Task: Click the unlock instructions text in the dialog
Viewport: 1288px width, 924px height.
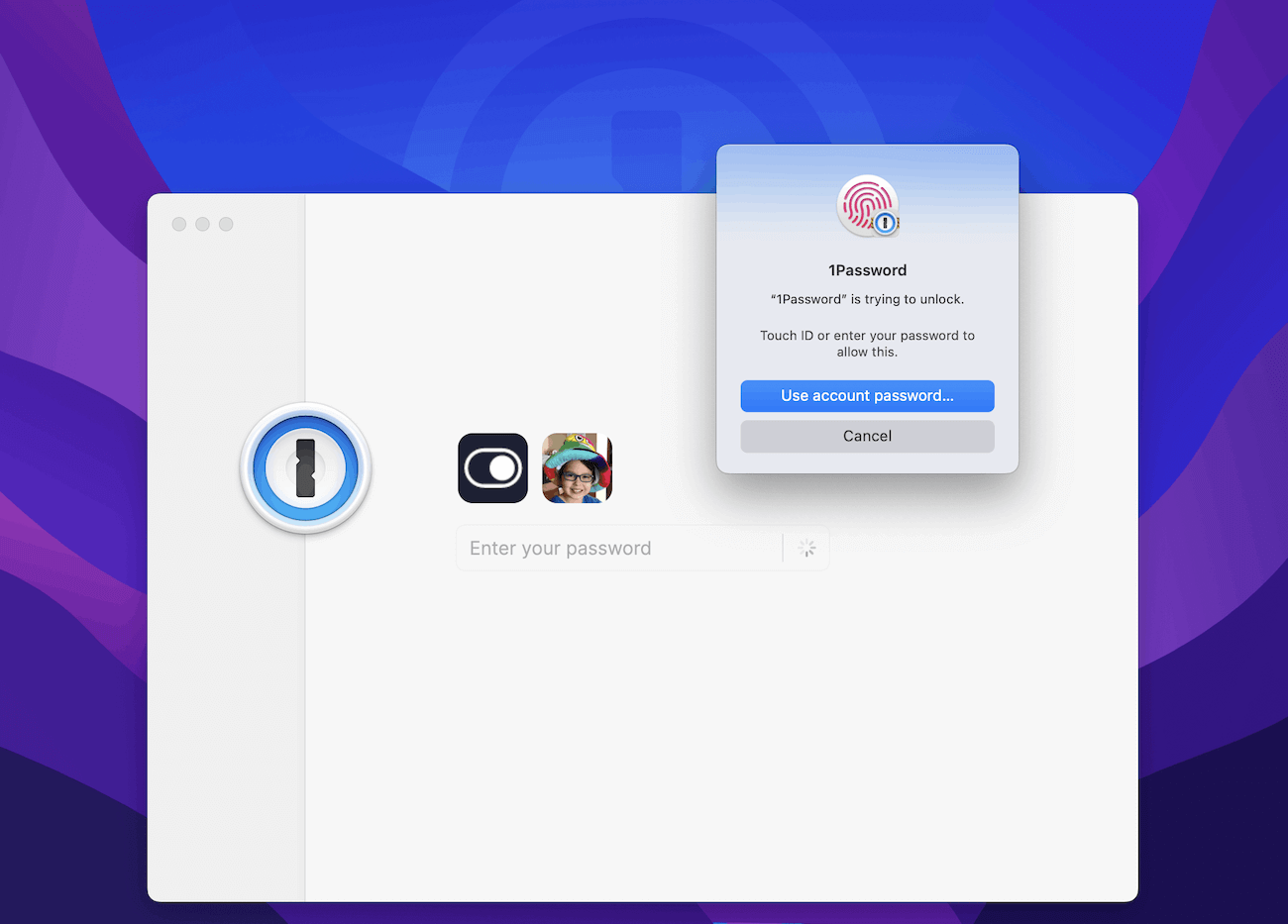Action: click(x=867, y=343)
